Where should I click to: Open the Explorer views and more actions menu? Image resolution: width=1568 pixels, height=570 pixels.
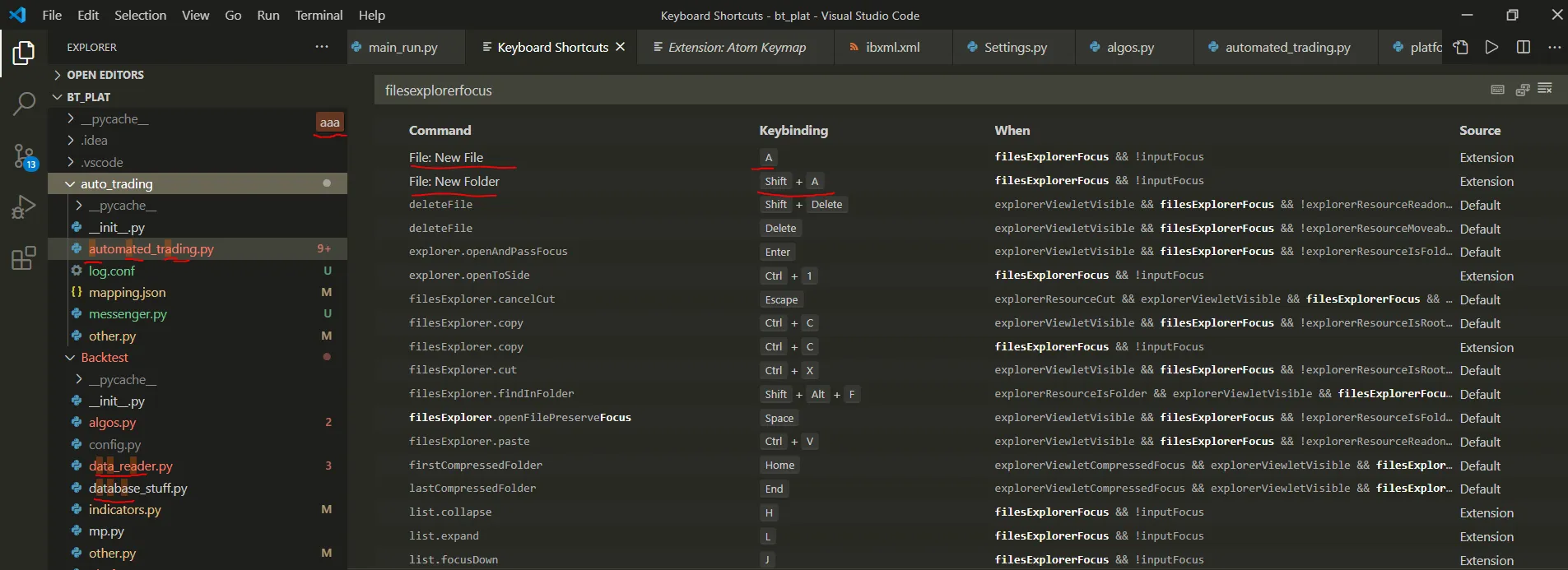(x=322, y=47)
